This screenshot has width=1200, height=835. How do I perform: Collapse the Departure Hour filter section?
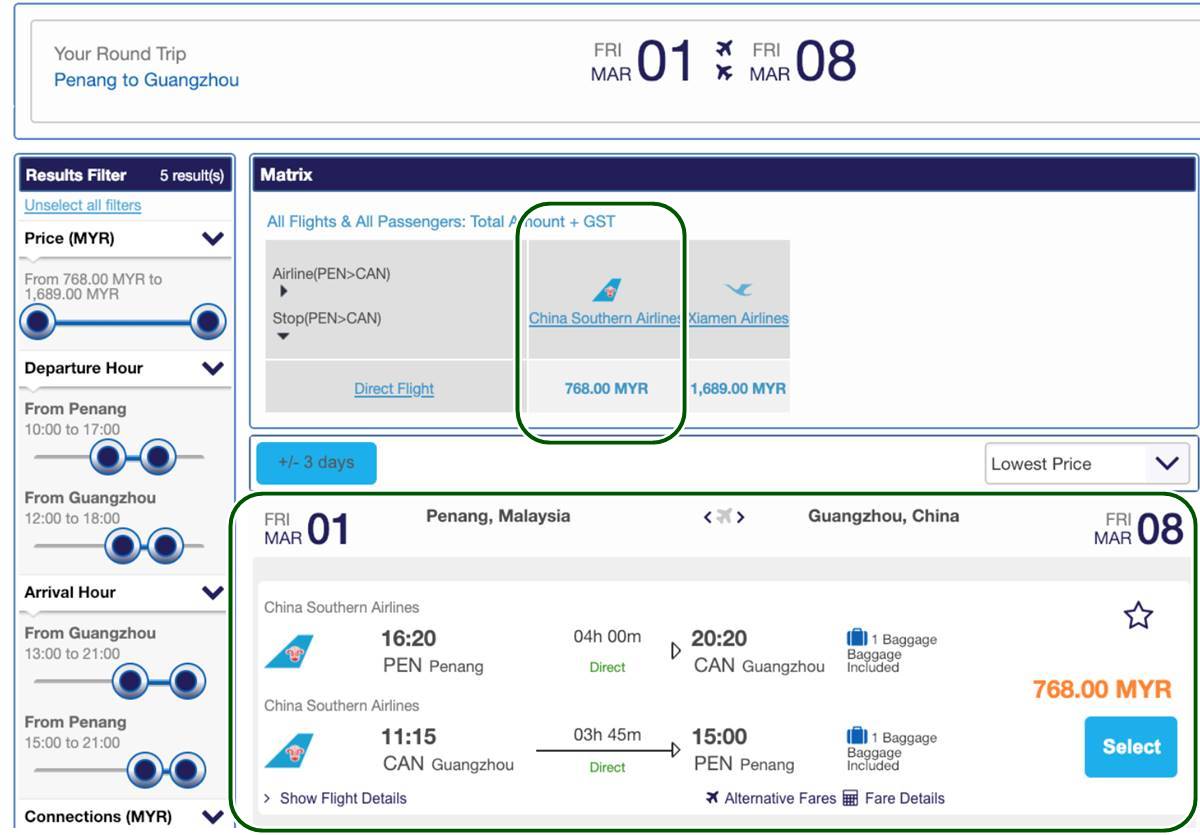pyautogui.click(x=213, y=368)
